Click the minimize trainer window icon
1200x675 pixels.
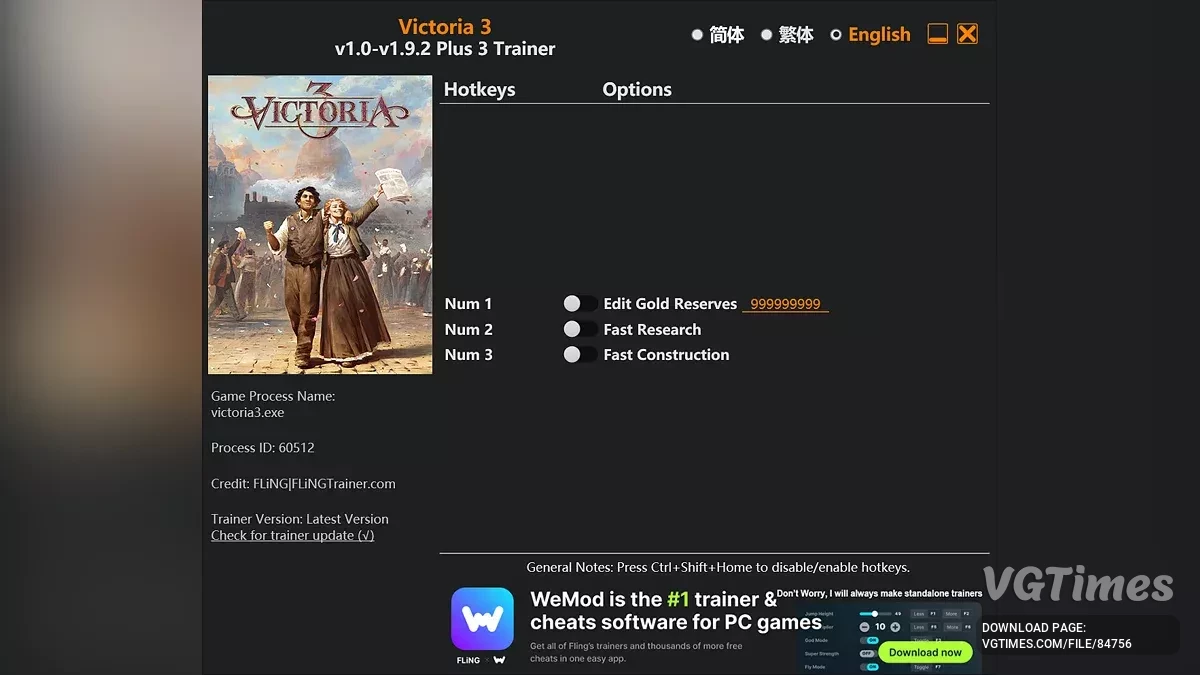pyautogui.click(x=937, y=34)
